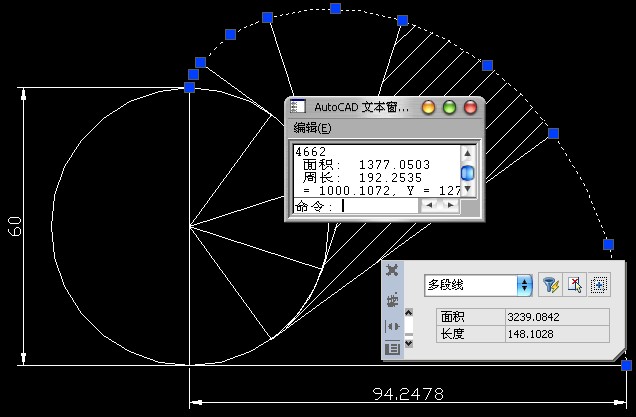Click the 60 vertical dimension text
Screen dimensions: 636x417
[15, 226]
